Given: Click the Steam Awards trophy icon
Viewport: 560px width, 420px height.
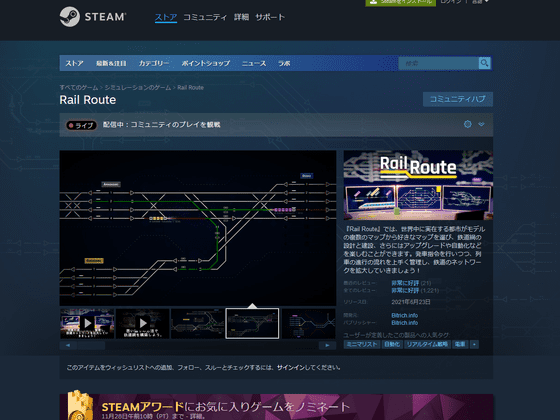Looking at the screenshot, I should 79,405.
